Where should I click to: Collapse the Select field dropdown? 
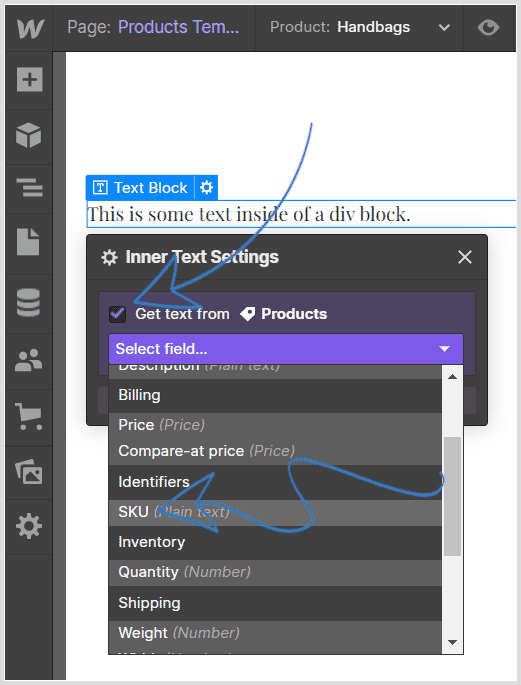tap(286, 349)
